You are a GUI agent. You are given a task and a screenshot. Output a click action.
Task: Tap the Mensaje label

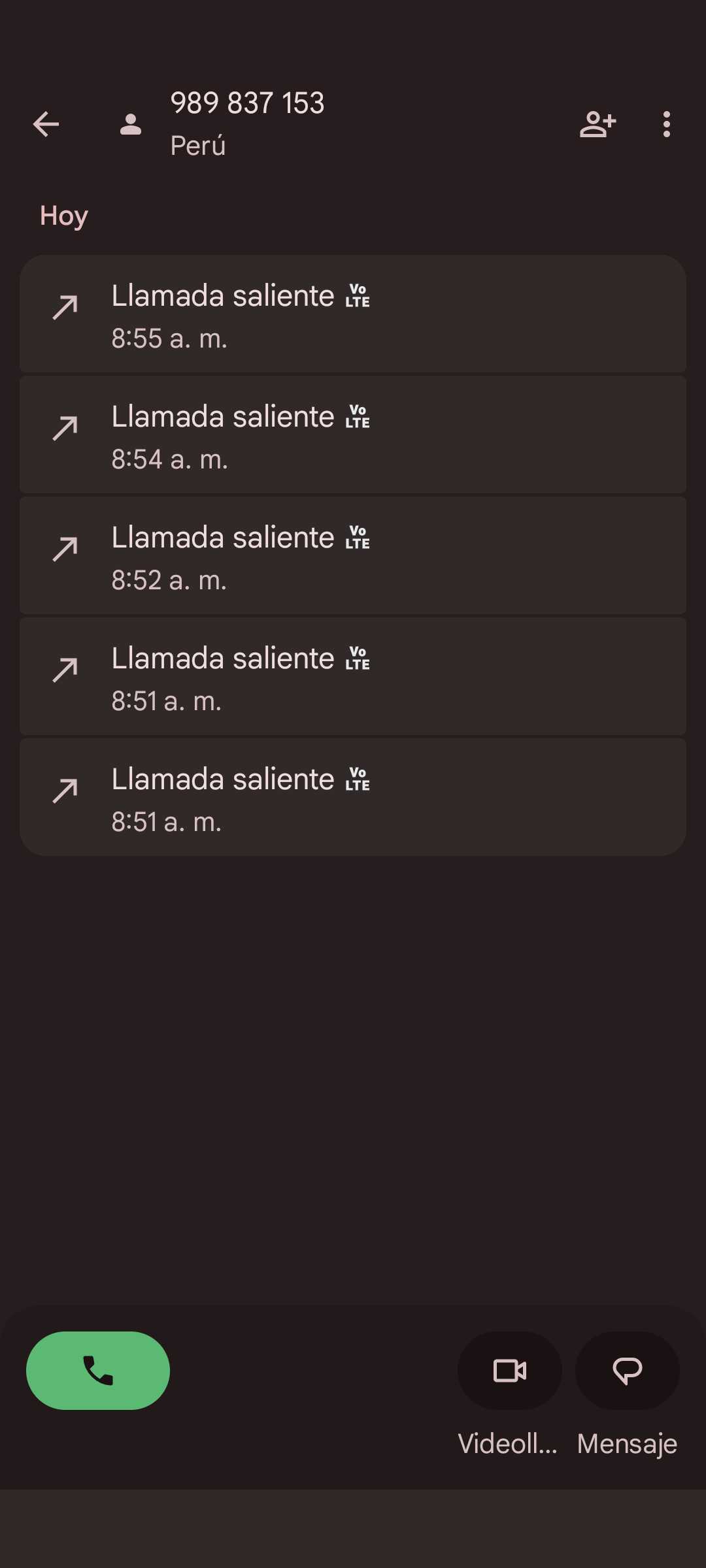click(627, 1444)
